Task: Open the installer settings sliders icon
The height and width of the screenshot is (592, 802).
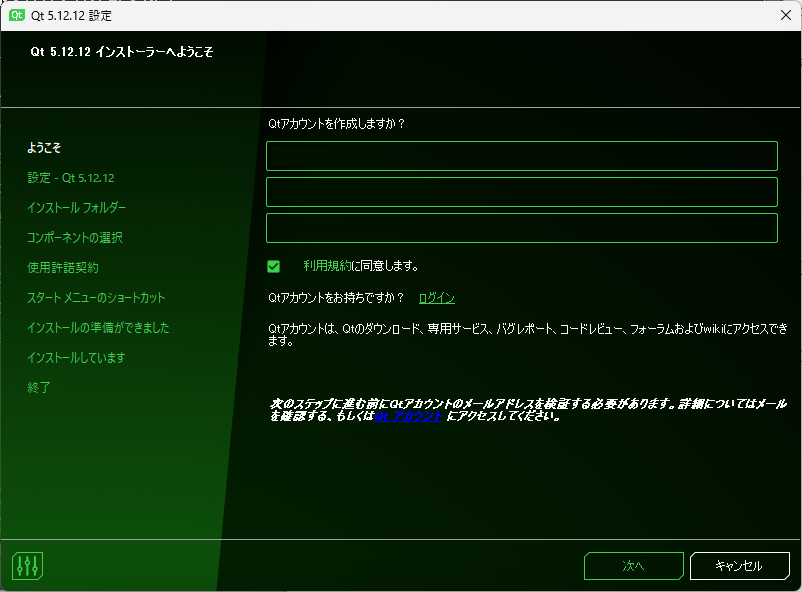Action: pyautogui.click(x=27, y=565)
